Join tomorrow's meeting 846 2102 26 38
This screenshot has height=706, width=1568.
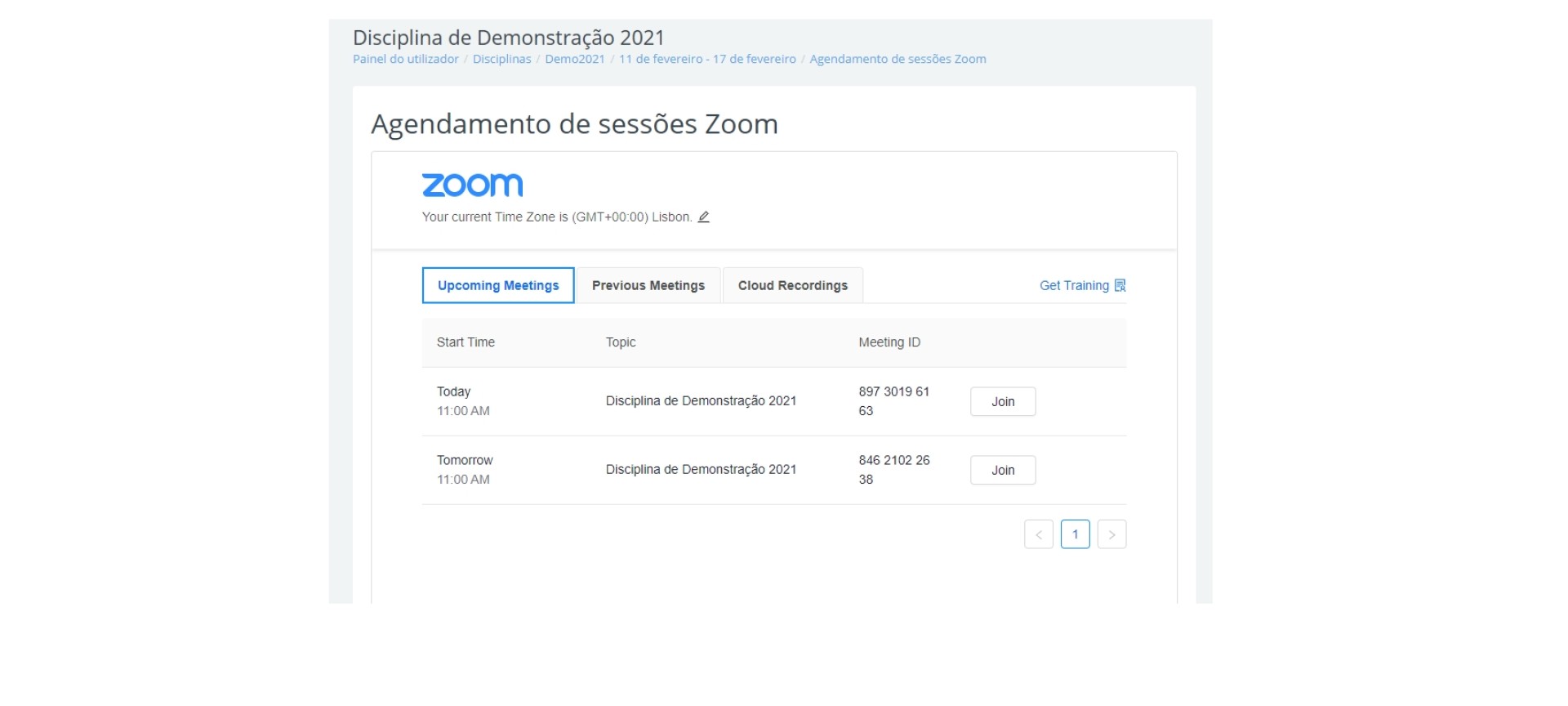1003,470
